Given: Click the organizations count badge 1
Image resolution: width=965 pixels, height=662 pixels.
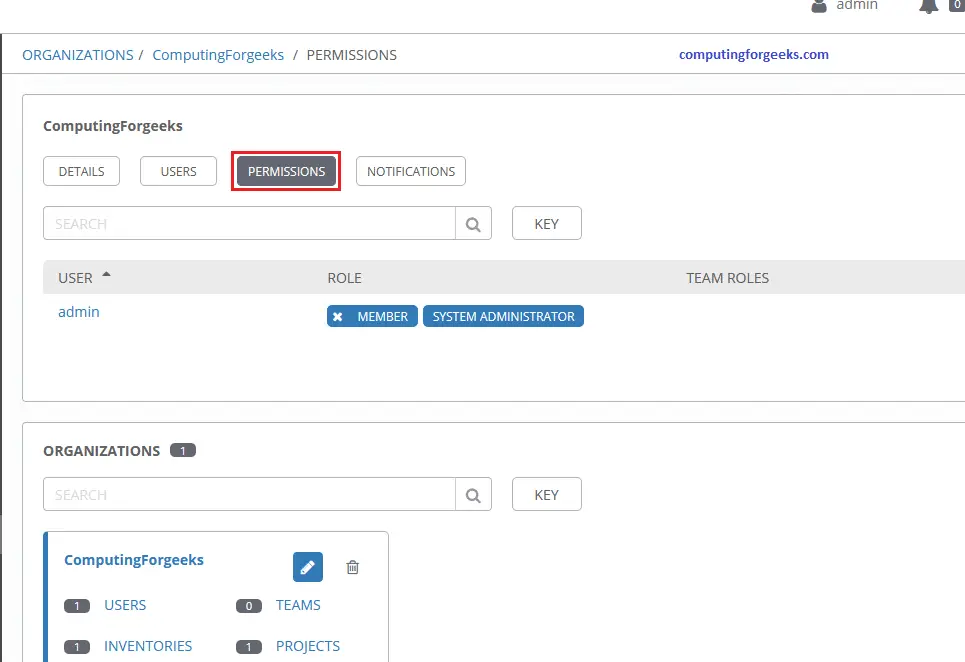Looking at the screenshot, I should pos(183,451).
